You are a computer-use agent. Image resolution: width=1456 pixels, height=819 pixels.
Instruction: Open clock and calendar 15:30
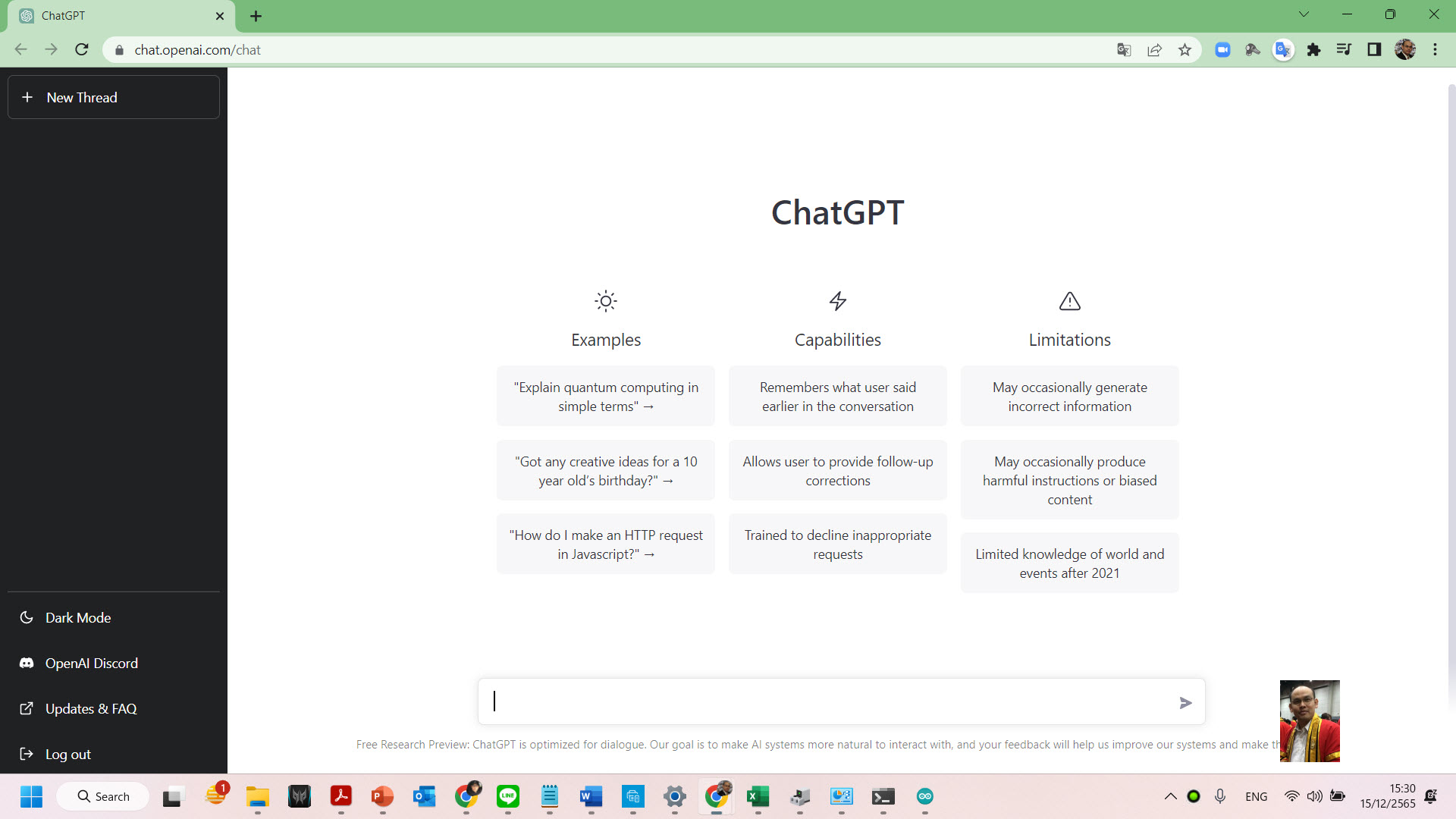tap(1388, 796)
